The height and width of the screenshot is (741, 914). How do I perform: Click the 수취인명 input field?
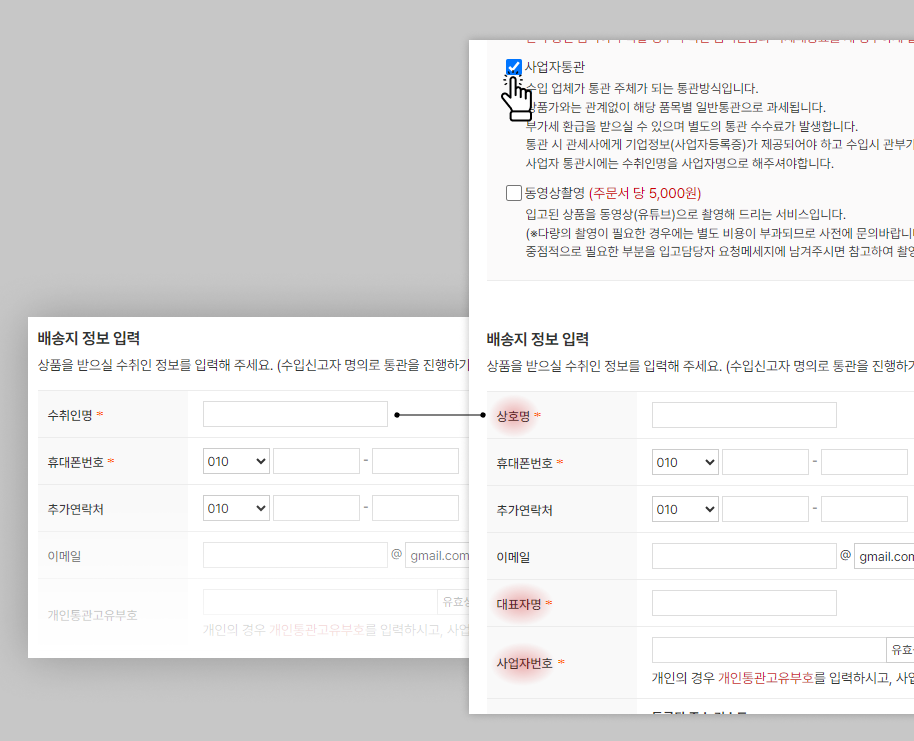(x=295, y=414)
